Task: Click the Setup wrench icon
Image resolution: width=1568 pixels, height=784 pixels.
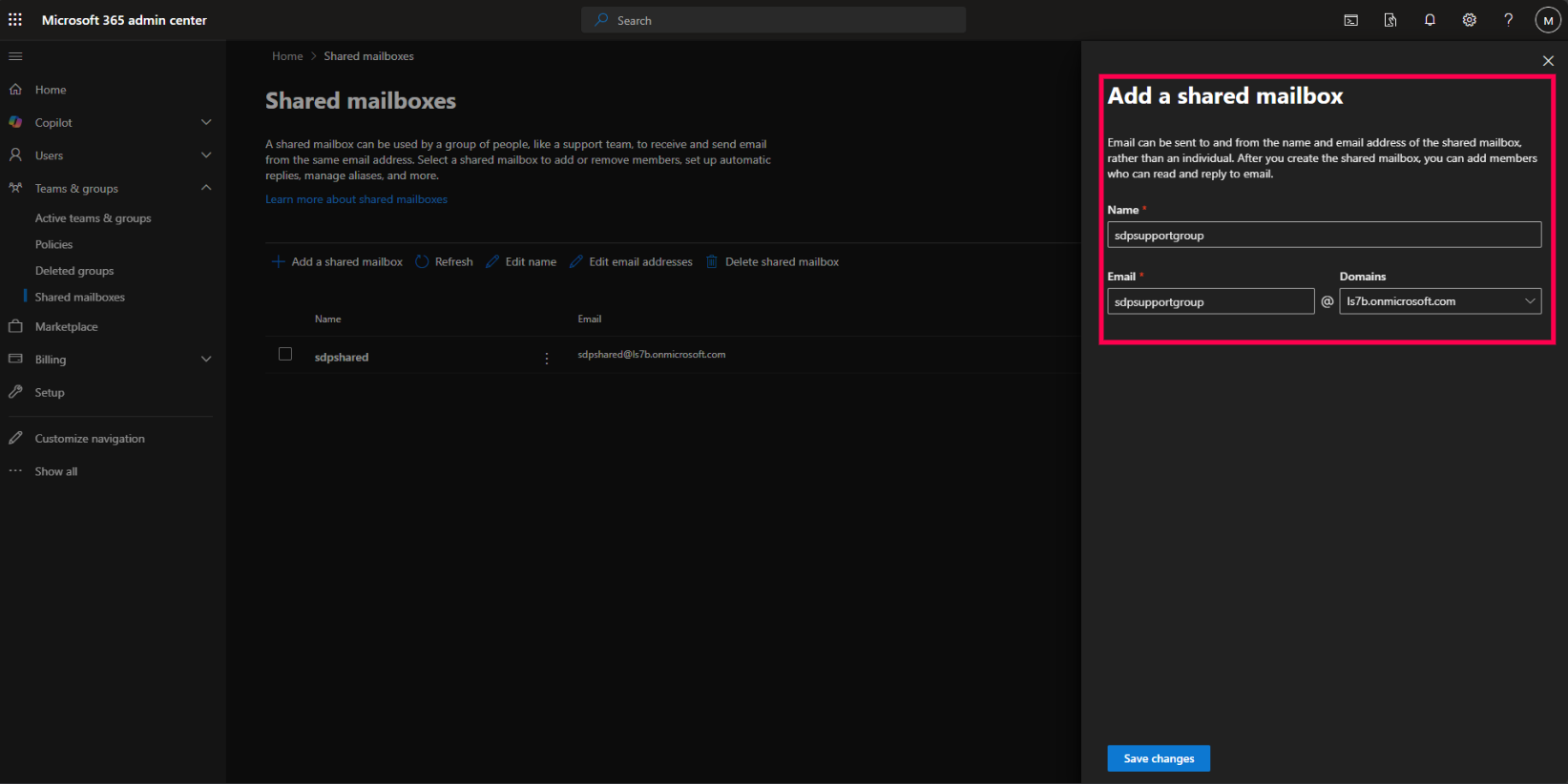Action: pos(15,392)
